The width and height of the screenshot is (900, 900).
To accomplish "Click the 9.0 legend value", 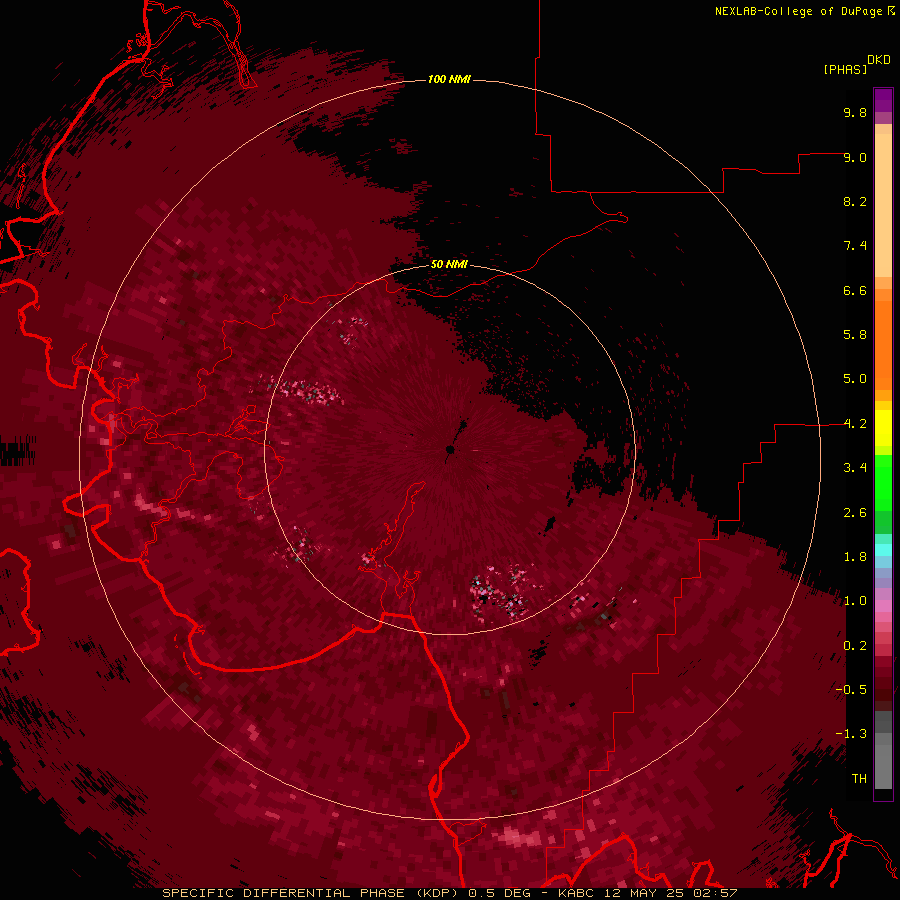I will click(x=855, y=157).
